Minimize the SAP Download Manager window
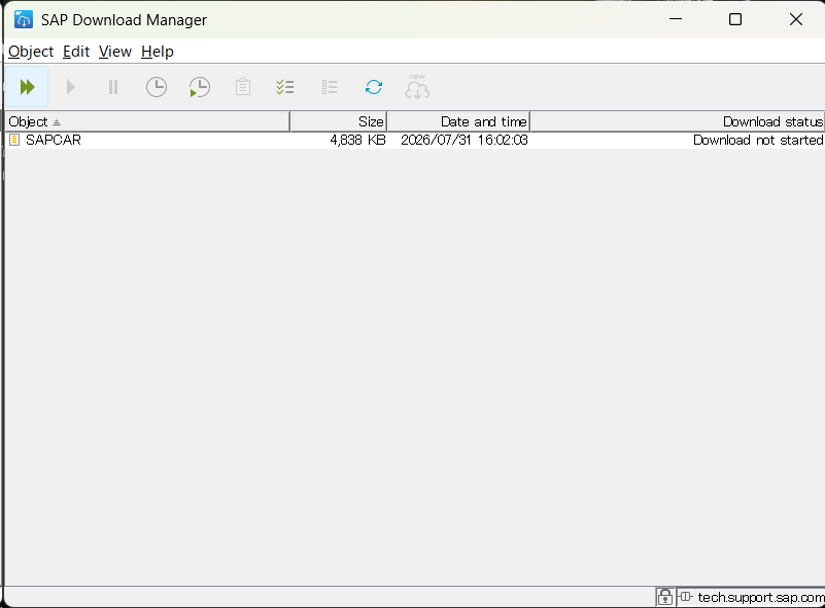 coord(676,19)
